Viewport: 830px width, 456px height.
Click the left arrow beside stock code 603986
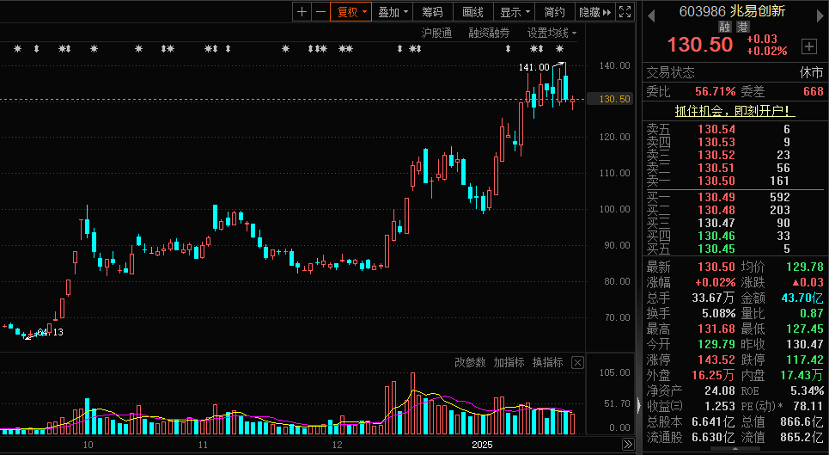tap(653, 12)
